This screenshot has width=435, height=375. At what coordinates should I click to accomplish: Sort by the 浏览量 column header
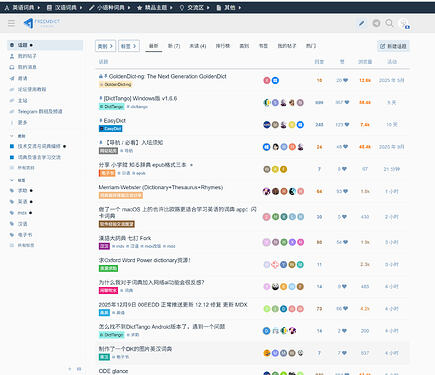click(x=365, y=62)
